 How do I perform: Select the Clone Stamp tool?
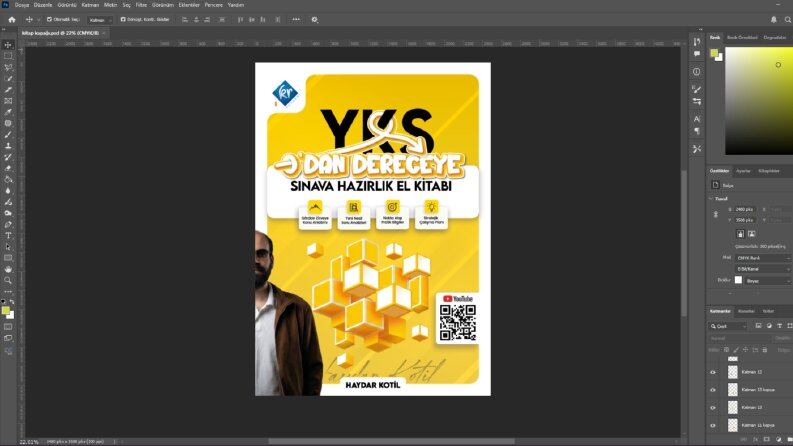pos(8,146)
